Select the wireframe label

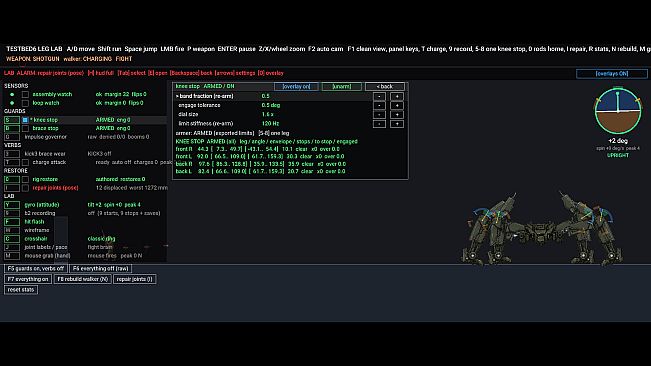pyautogui.click(x=37, y=230)
